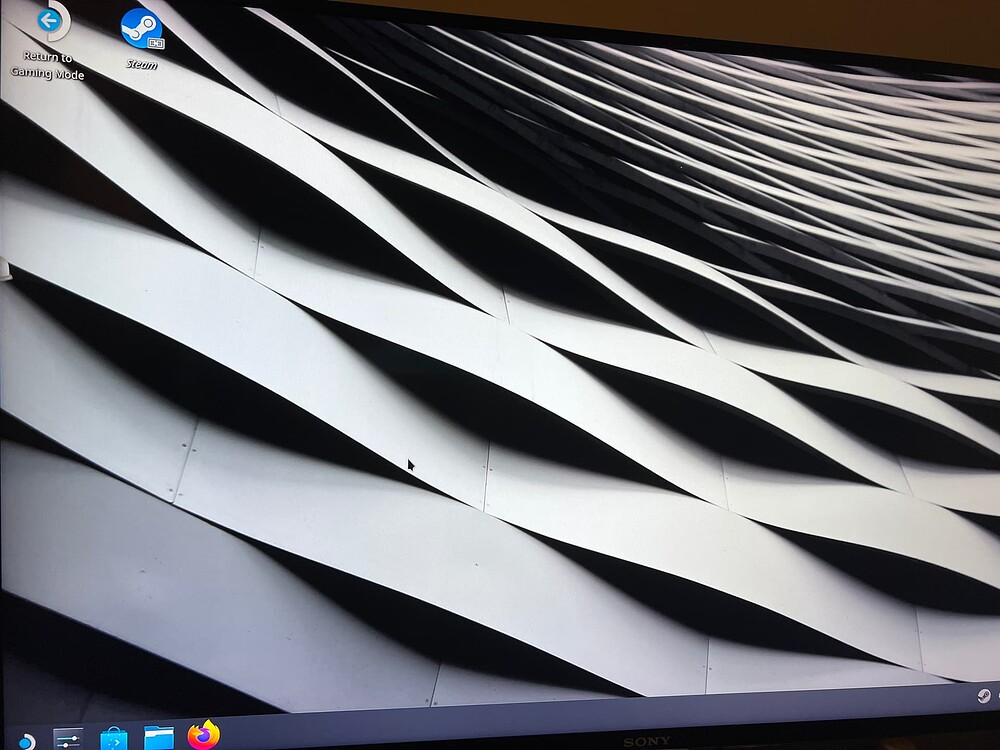Screen dimensions: 1000x750
Task: Launch Discover software store from the taskbar
Action: pyautogui.click(x=114, y=739)
